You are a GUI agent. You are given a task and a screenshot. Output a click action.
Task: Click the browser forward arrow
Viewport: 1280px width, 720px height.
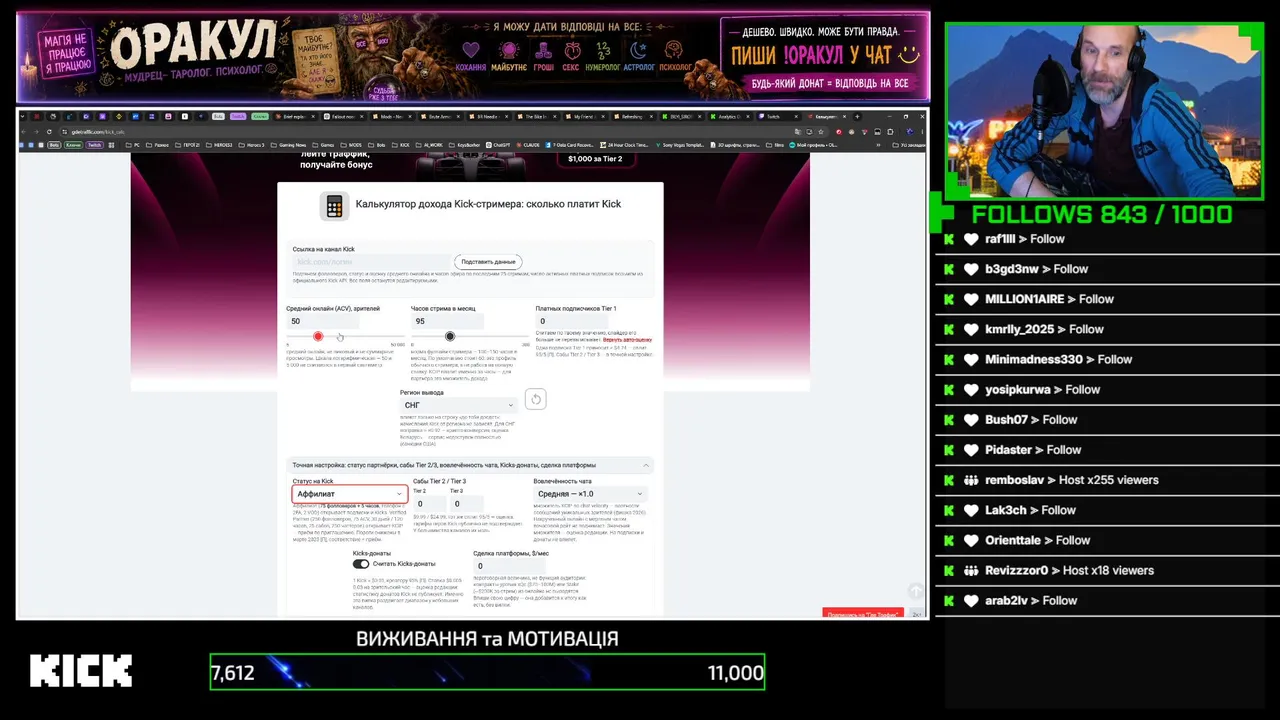coord(38,131)
